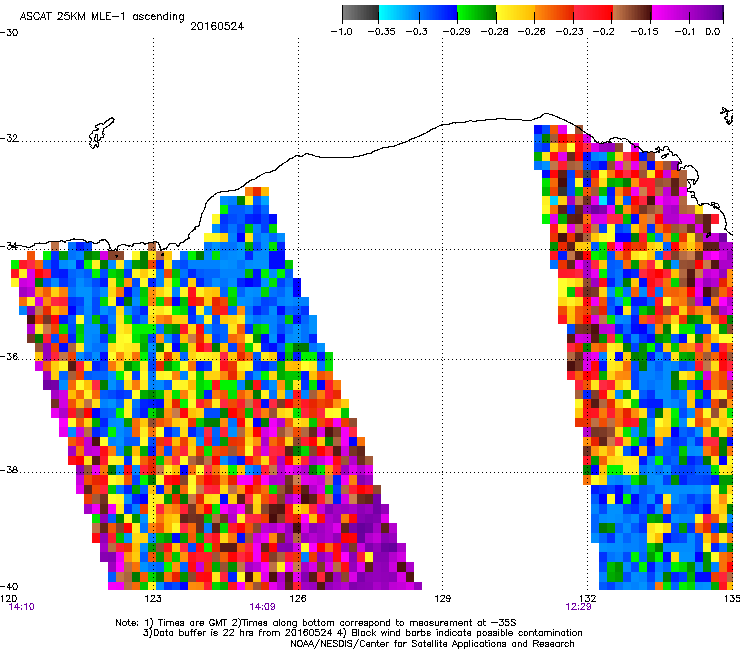Click the 120 longitude axis label
The width and height of the screenshot is (740, 650).
click(x=8, y=599)
